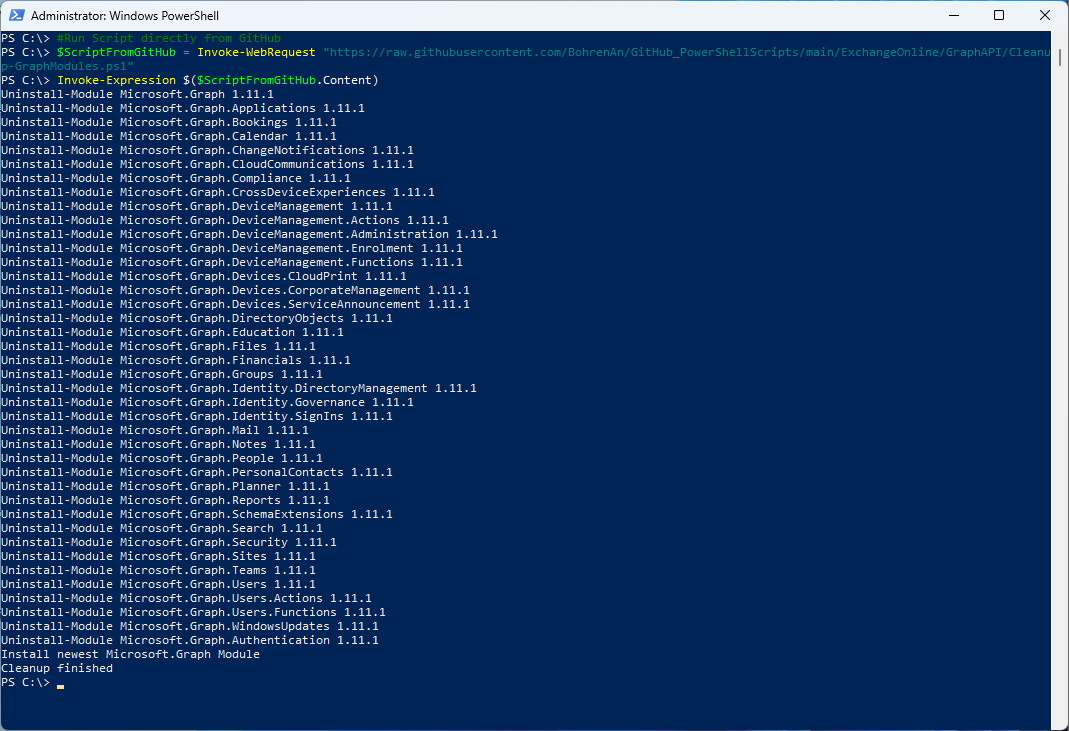Click the vertical scrollbar thumb of the console
The height and width of the screenshot is (731, 1069).
1059,57
